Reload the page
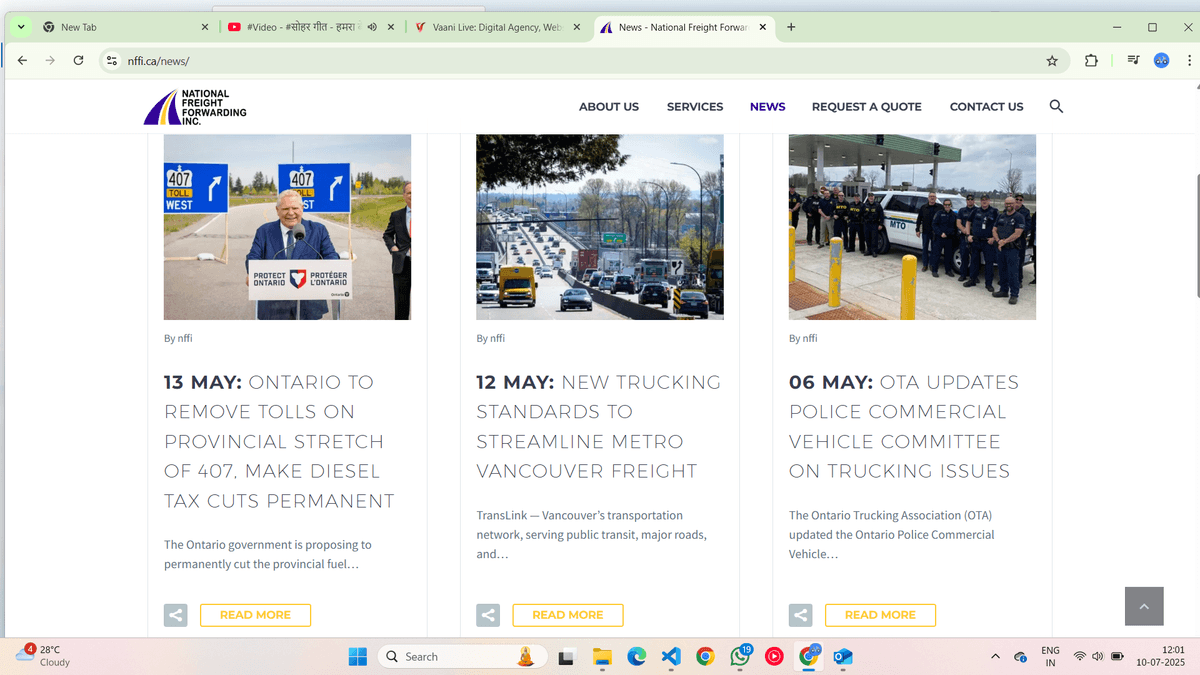Screen dimensions: 1200x675 point(78,61)
